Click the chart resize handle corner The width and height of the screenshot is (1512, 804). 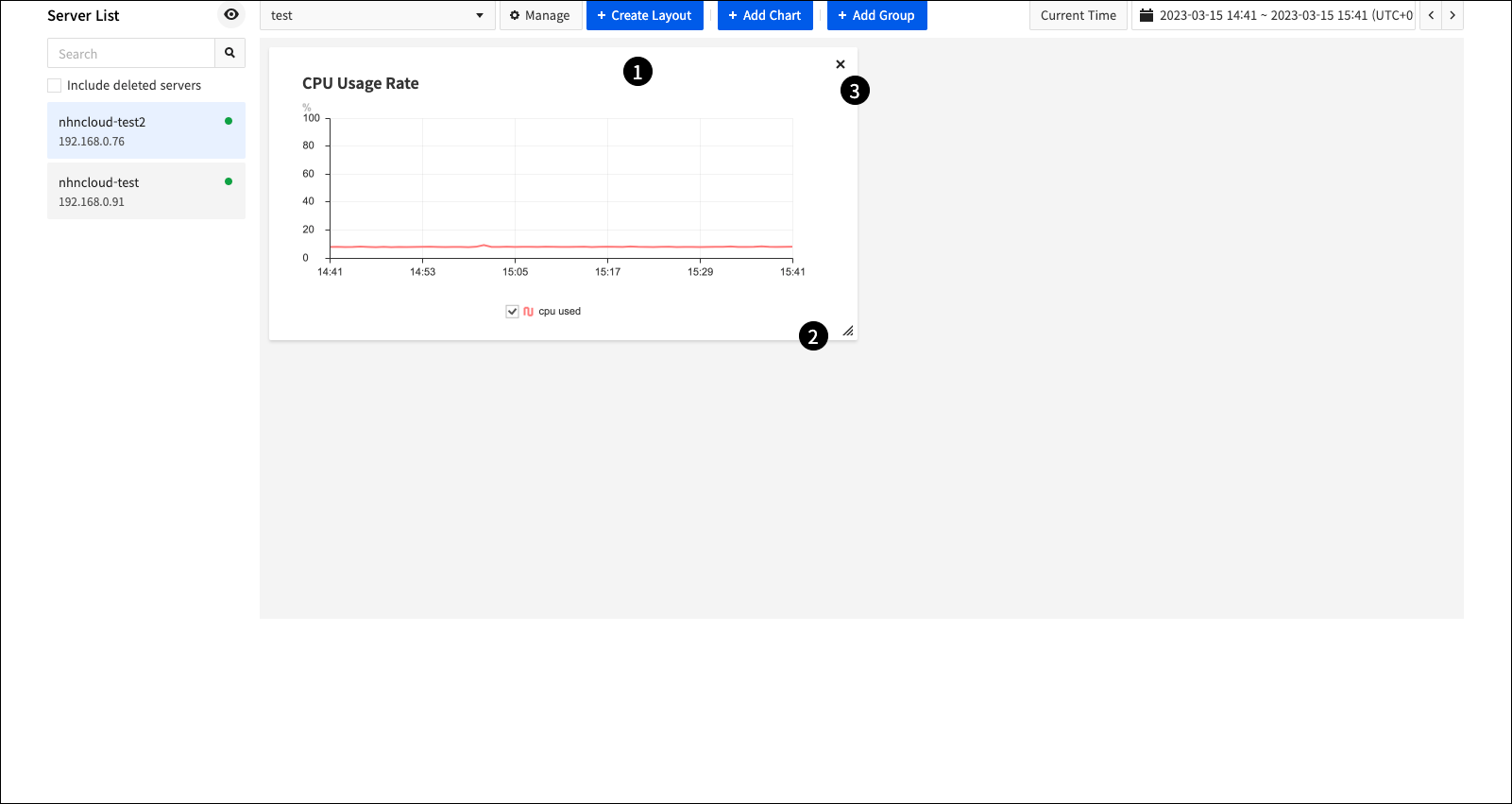847,331
